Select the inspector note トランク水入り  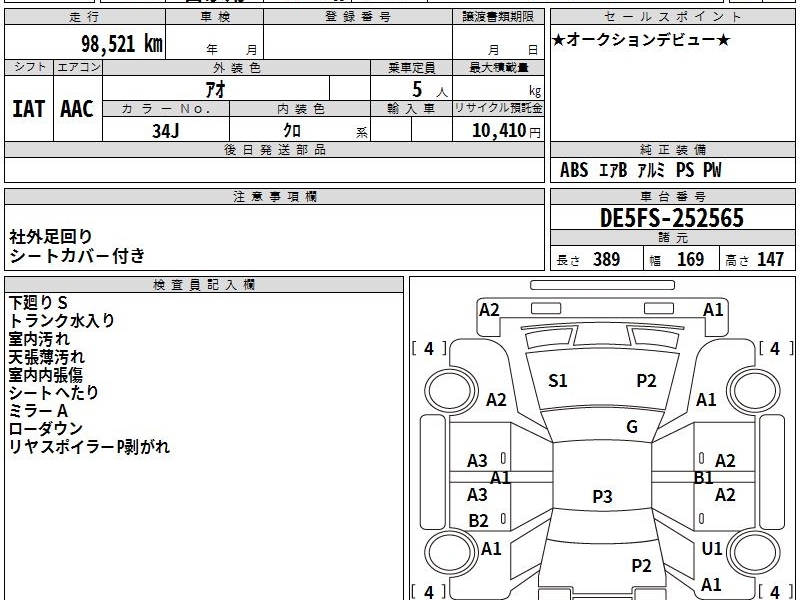pos(61,321)
